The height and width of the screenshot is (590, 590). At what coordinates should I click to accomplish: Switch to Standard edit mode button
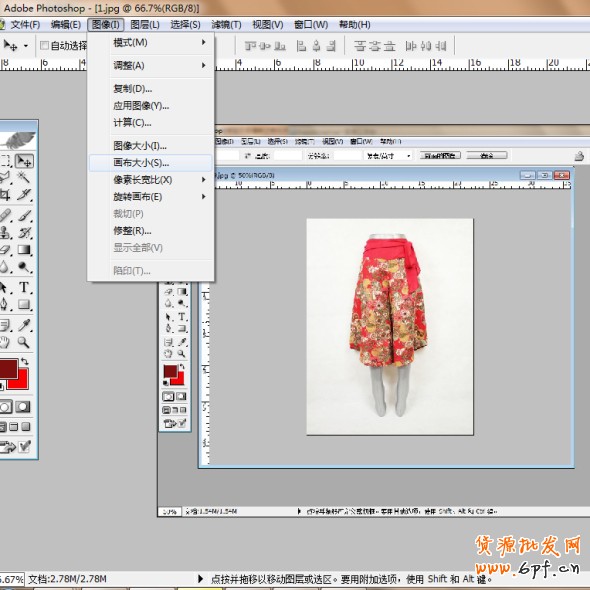5,407
